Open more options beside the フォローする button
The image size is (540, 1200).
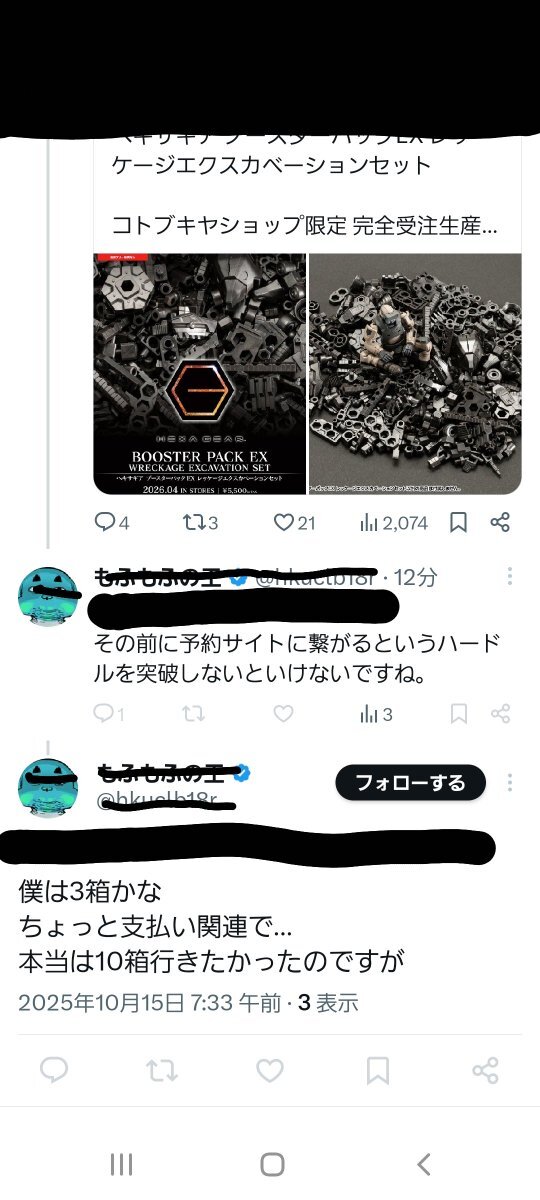tap(510, 782)
